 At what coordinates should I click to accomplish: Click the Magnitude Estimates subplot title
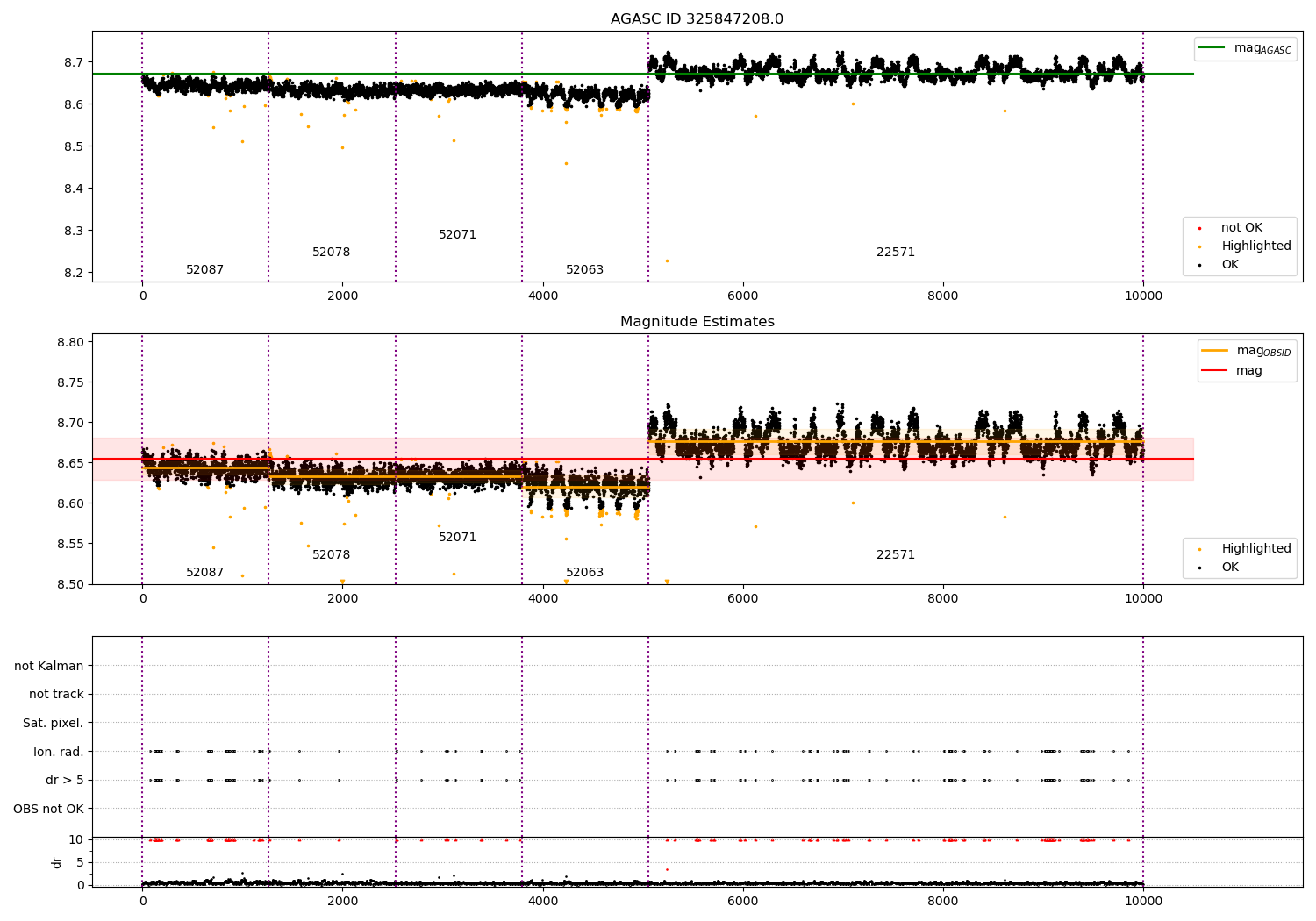tap(697, 322)
